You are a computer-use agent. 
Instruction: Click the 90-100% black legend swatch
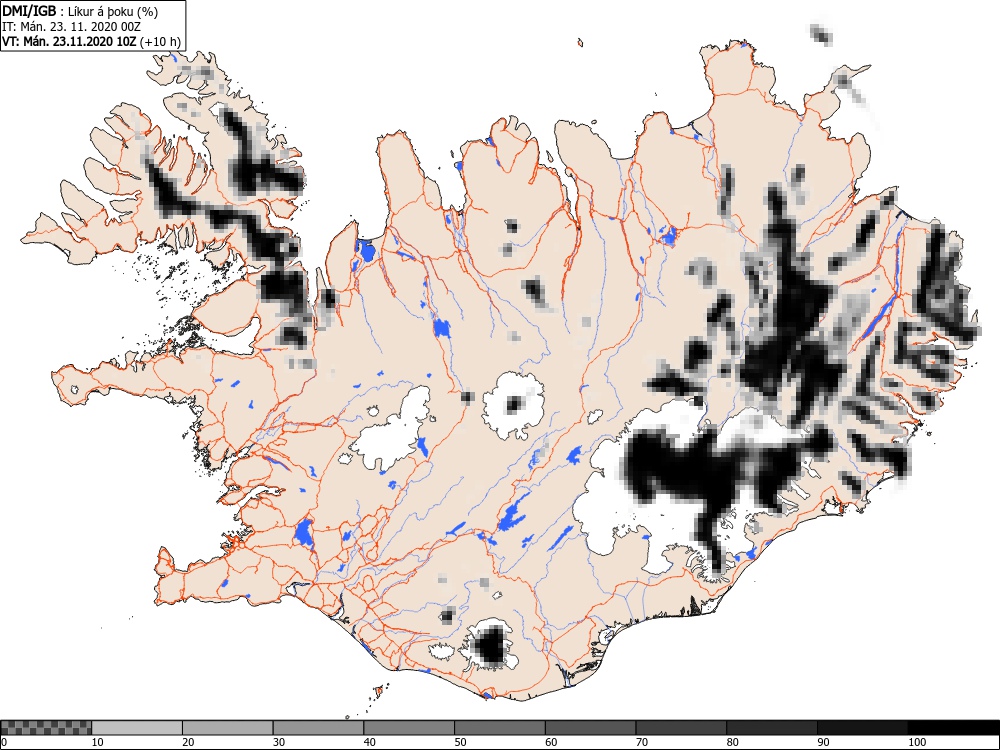pos(862,728)
